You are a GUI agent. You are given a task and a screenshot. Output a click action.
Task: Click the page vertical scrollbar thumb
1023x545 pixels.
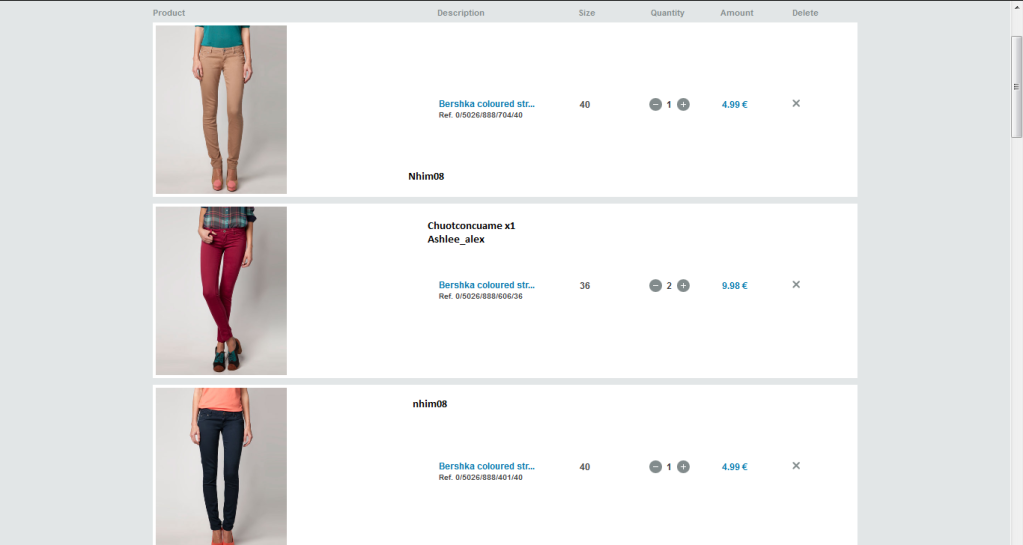point(1016,87)
